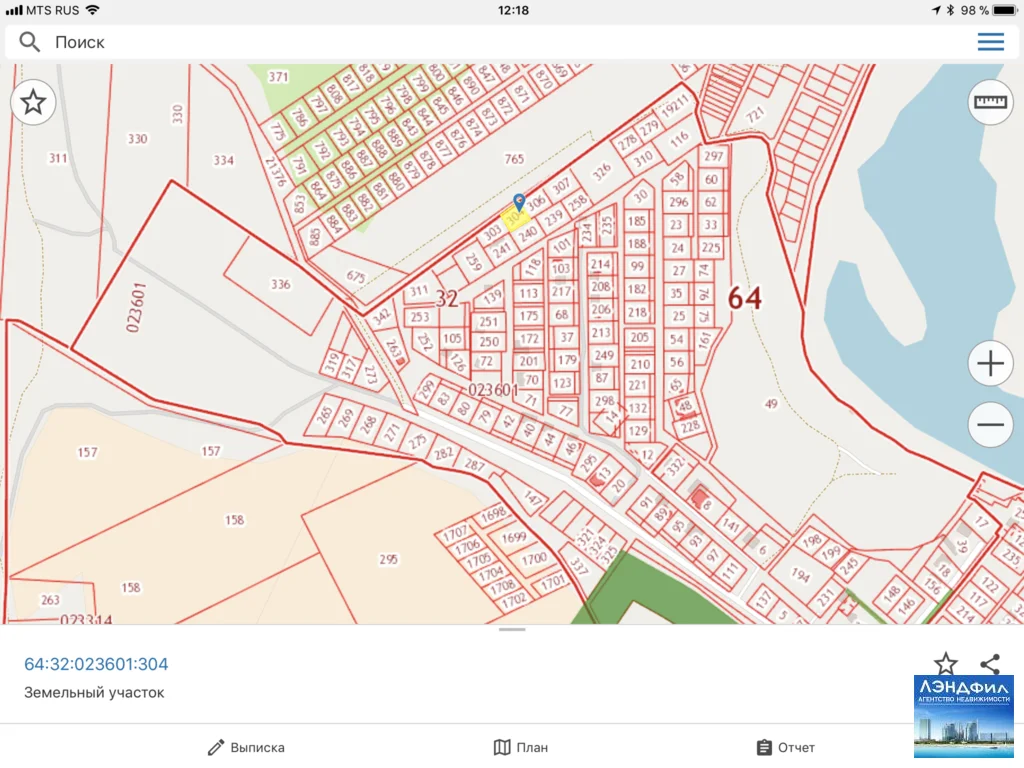Screen dimensions: 1024x768
Task: Select parcel 326 on the map
Action: (601, 172)
